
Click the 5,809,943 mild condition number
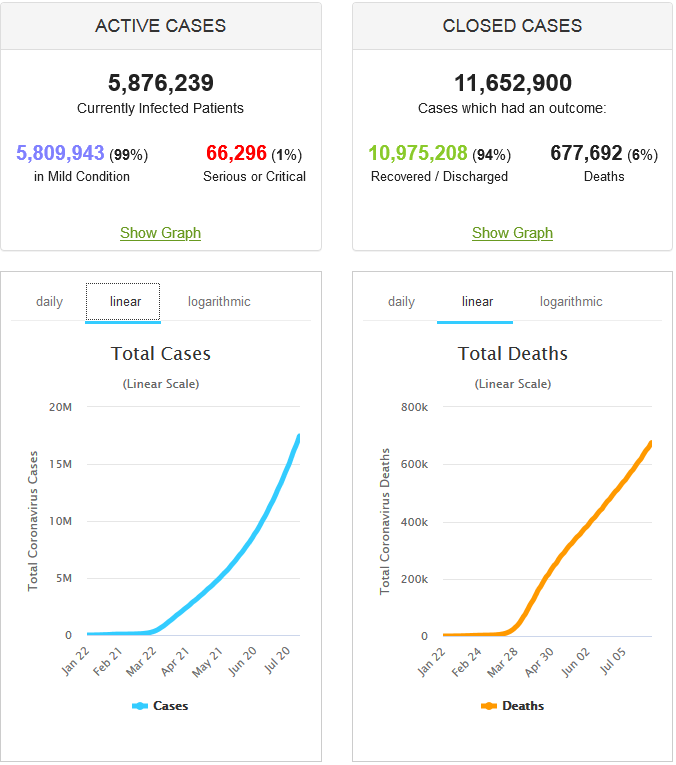point(60,153)
